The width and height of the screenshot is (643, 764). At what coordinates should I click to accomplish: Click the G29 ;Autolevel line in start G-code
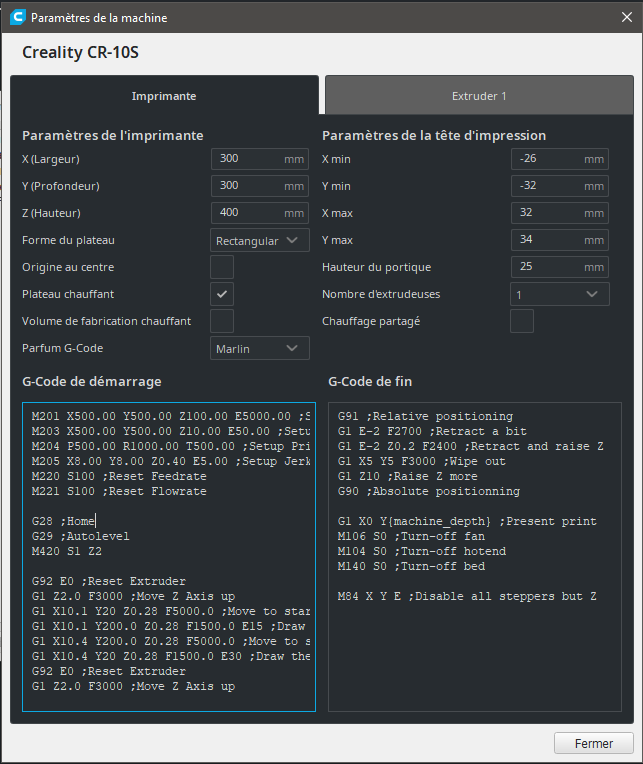pyautogui.click(x=81, y=536)
